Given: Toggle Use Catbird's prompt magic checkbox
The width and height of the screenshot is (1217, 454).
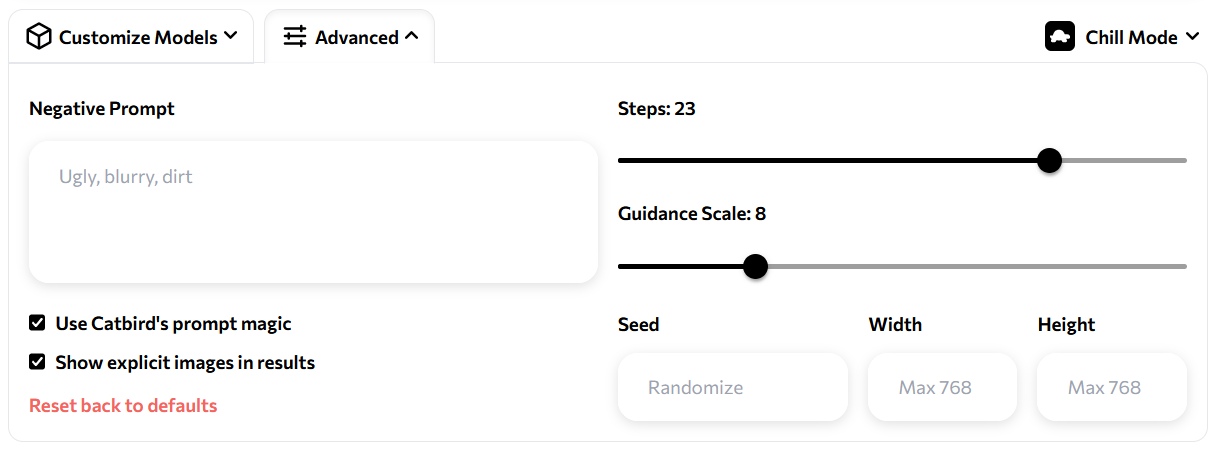Looking at the screenshot, I should point(37,323).
